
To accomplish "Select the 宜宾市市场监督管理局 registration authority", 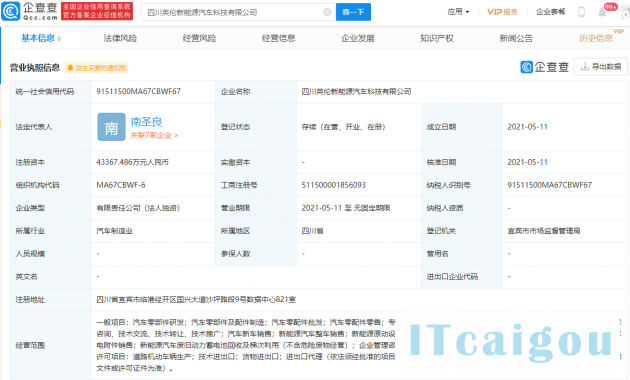I will click(x=544, y=231).
